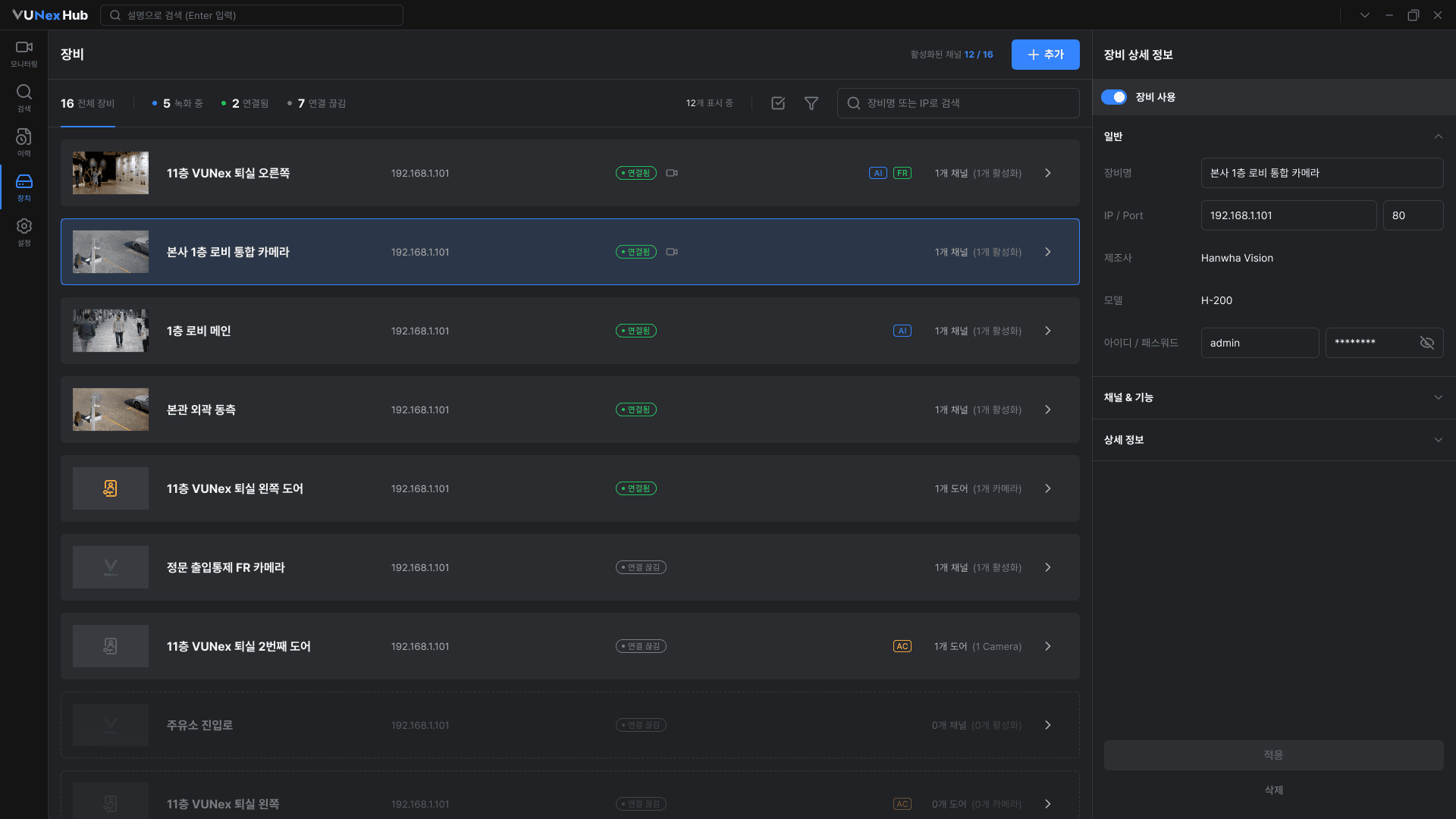Open details chevron for 본관 외곽 동측
Viewport: 1456px width, 819px height.
pos(1048,409)
